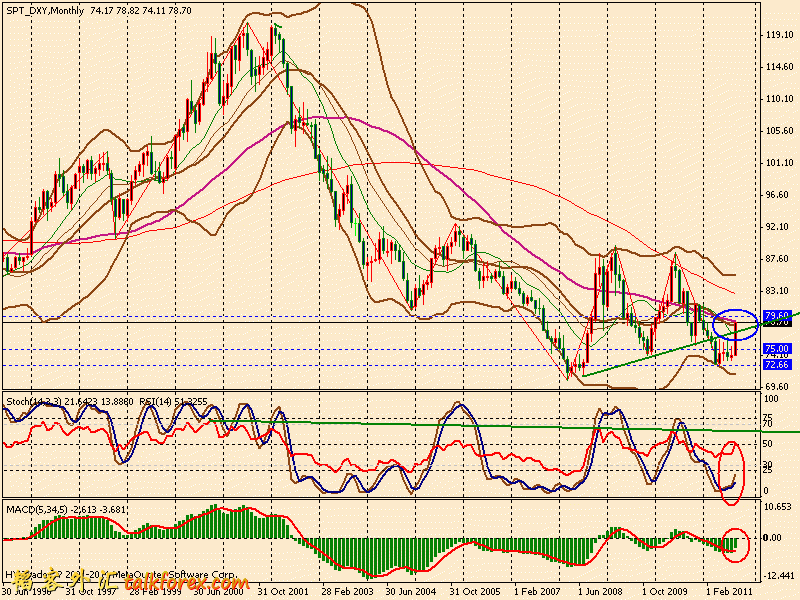Select the 0 level on oscillator scale
The image size is (800, 600).
tap(766, 491)
